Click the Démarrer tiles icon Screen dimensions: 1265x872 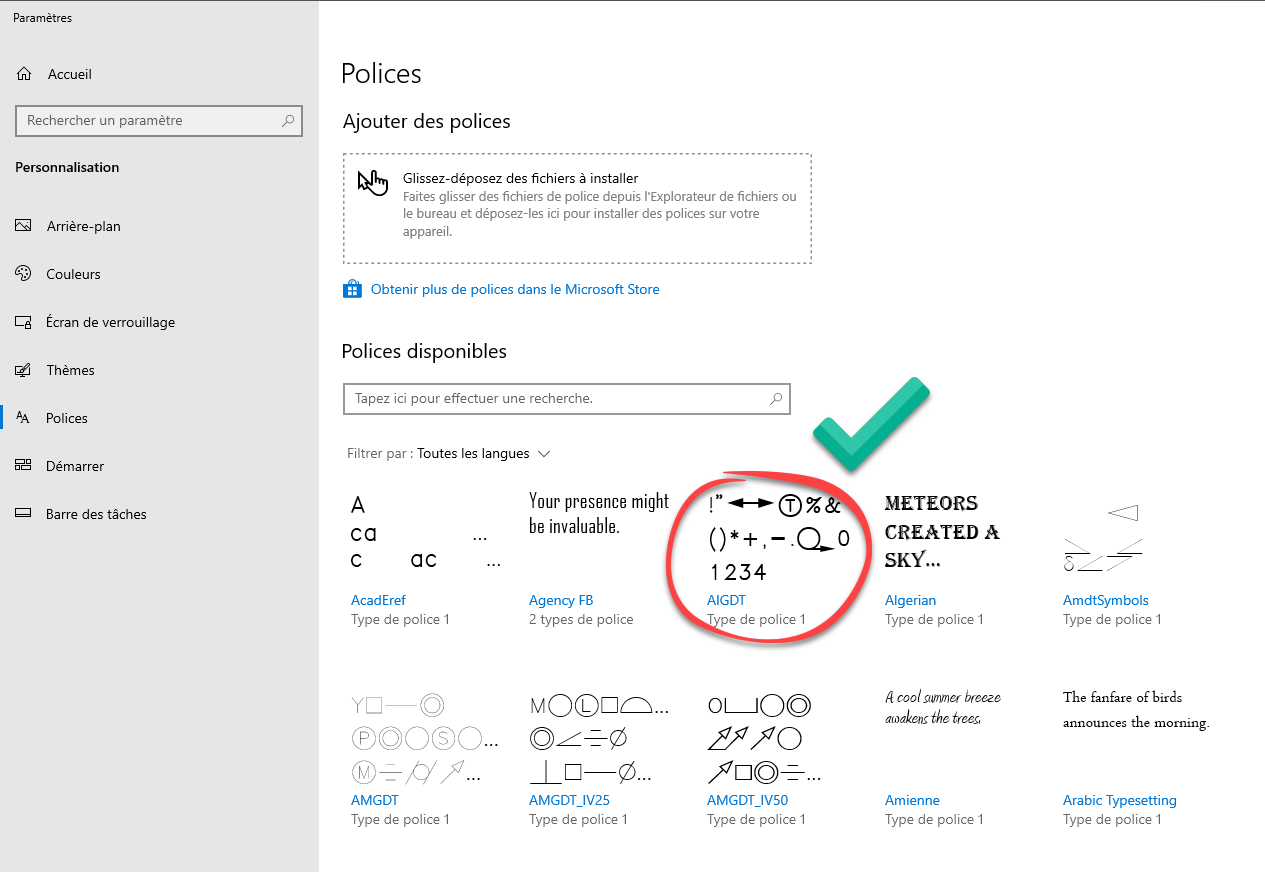point(24,466)
